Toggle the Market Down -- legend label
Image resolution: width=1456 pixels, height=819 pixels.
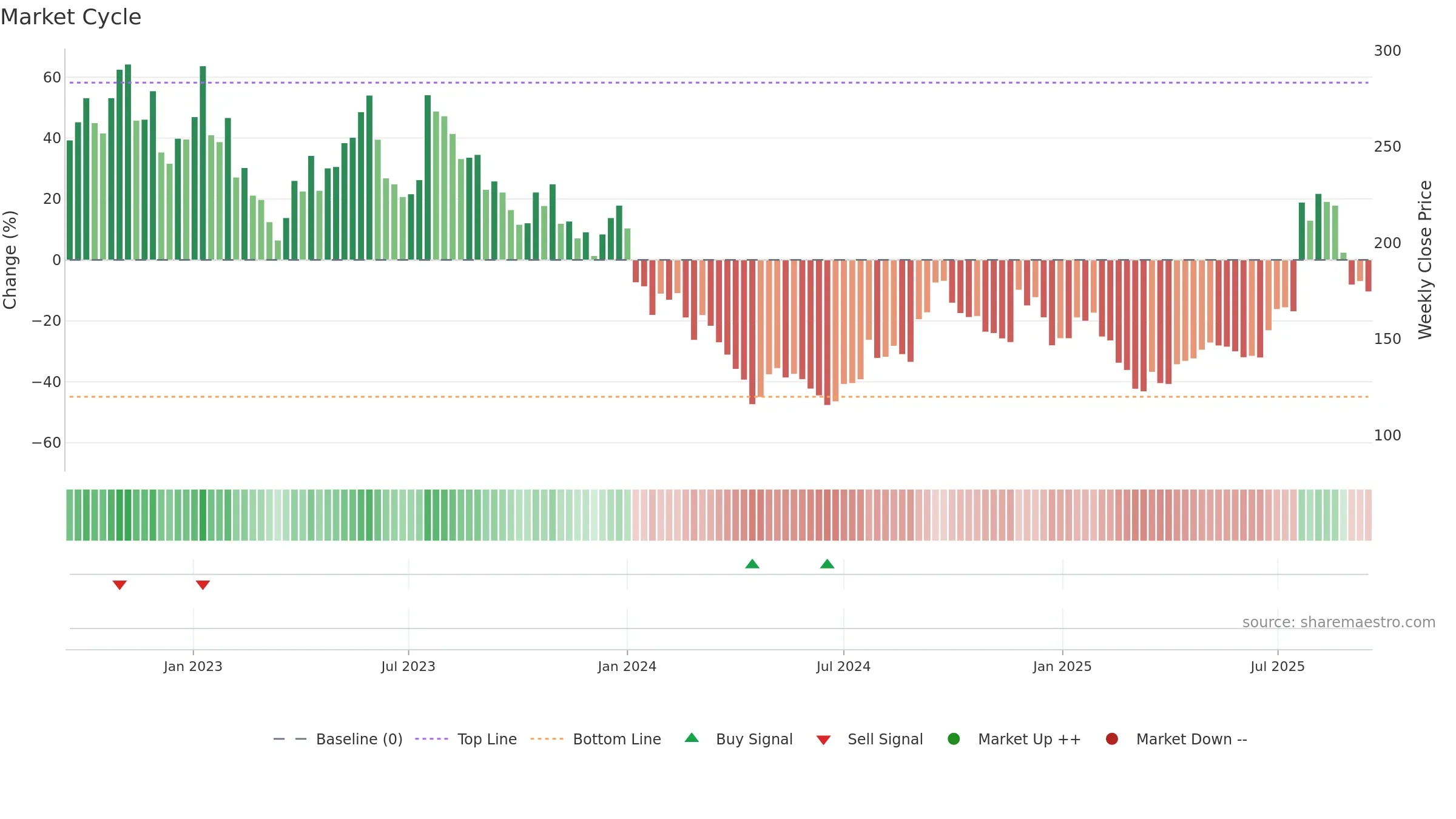click(x=1191, y=740)
